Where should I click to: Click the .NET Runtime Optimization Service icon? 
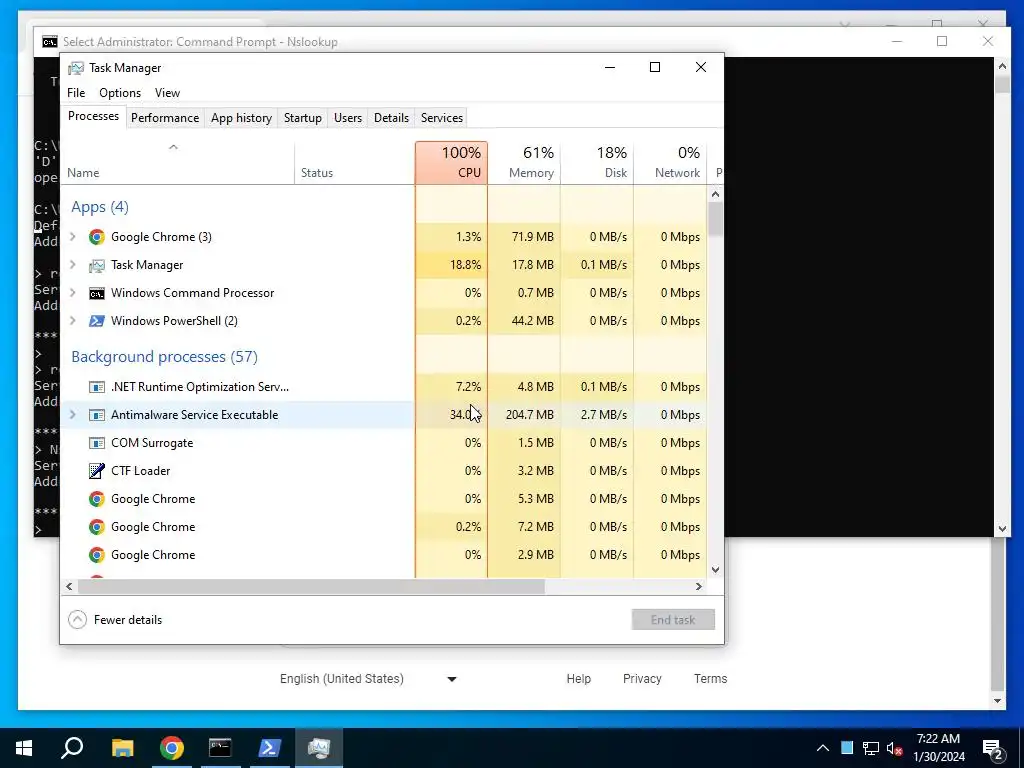click(97, 387)
